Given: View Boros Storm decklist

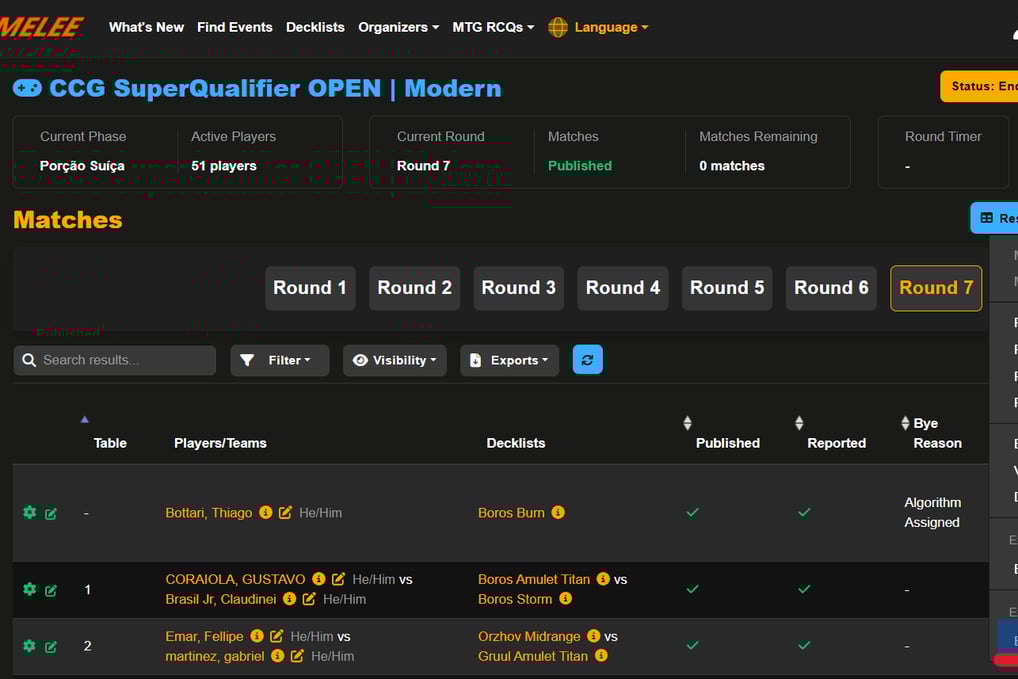Looking at the screenshot, I should click(x=515, y=599).
